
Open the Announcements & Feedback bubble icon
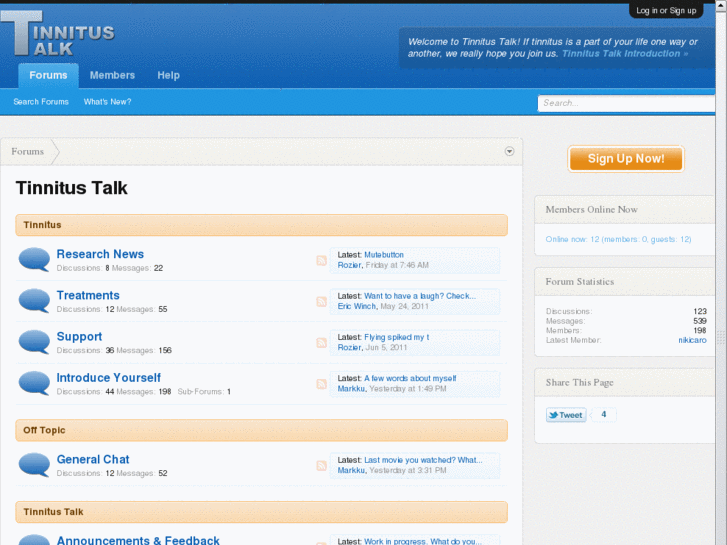tap(34, 539)
